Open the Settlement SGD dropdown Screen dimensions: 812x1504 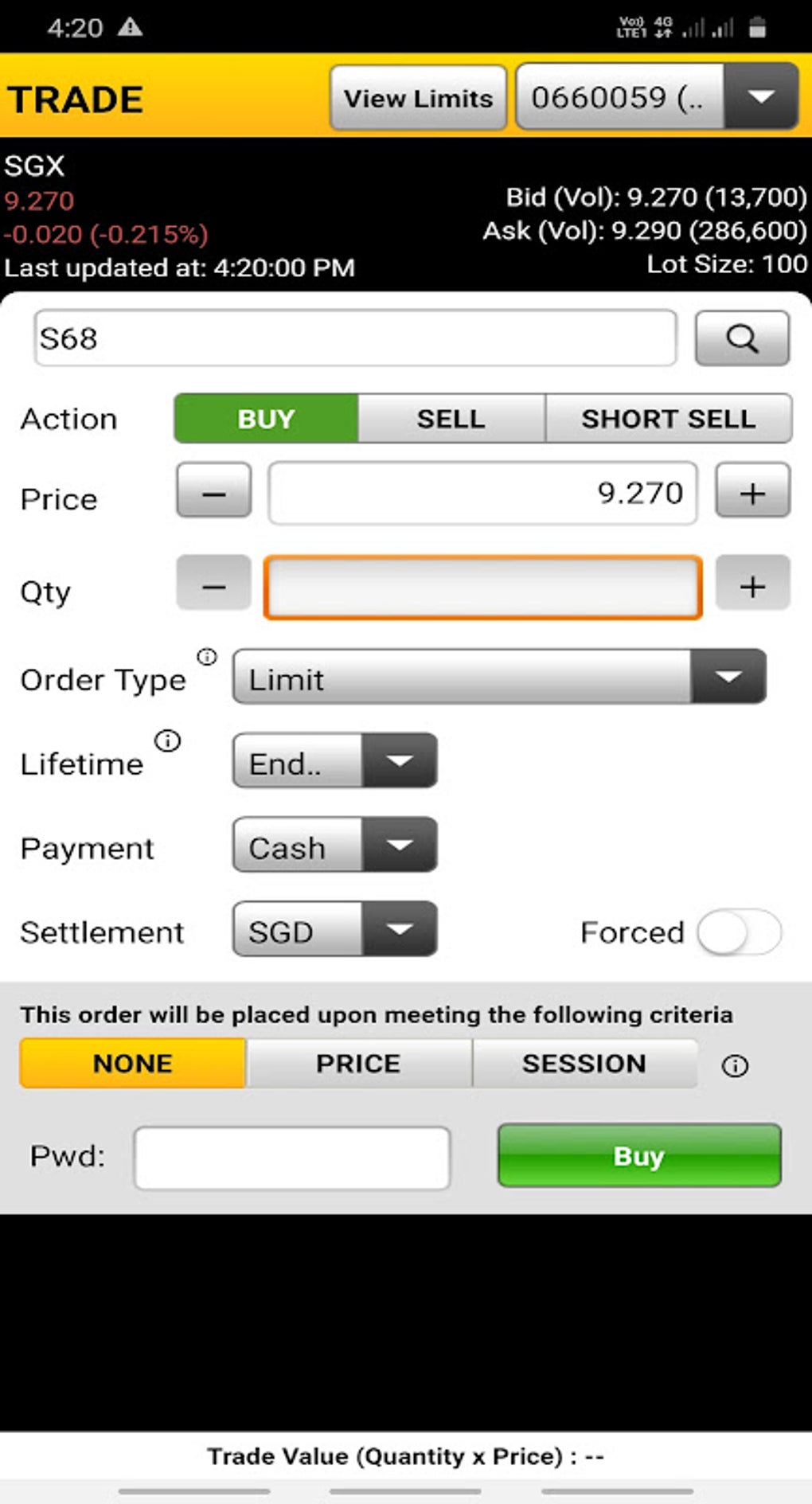334,929
